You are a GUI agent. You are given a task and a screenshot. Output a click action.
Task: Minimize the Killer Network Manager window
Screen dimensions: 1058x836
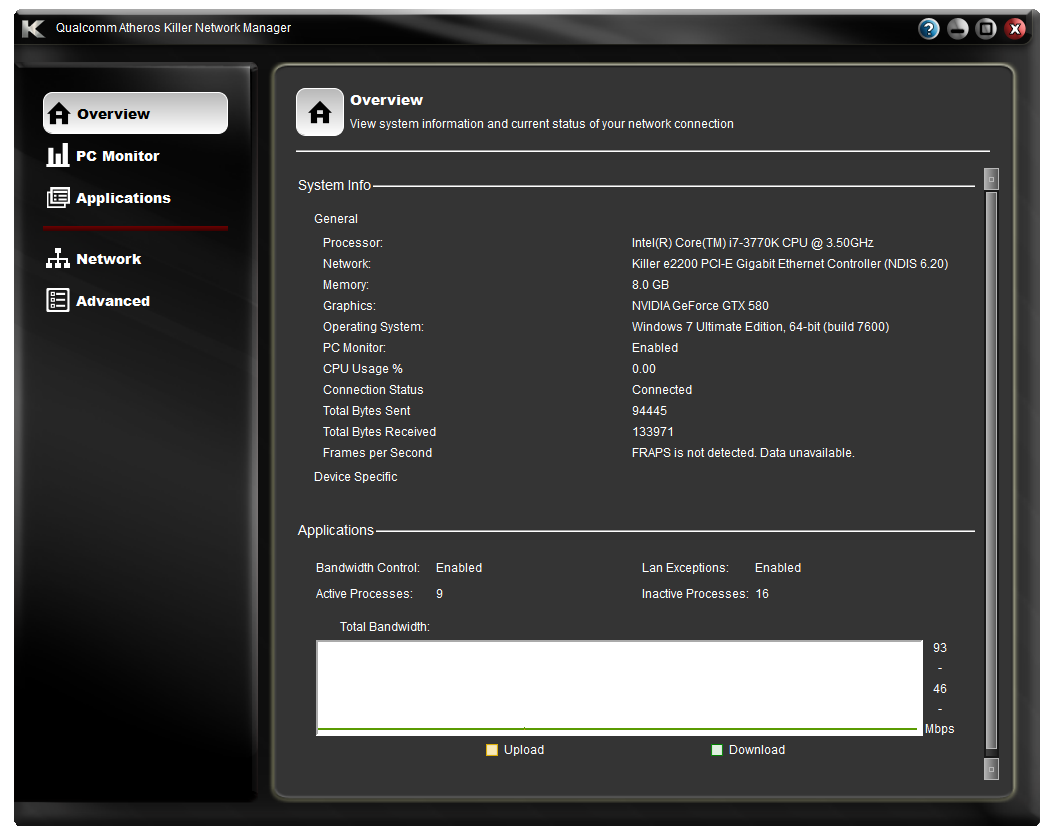pos(957,28)
